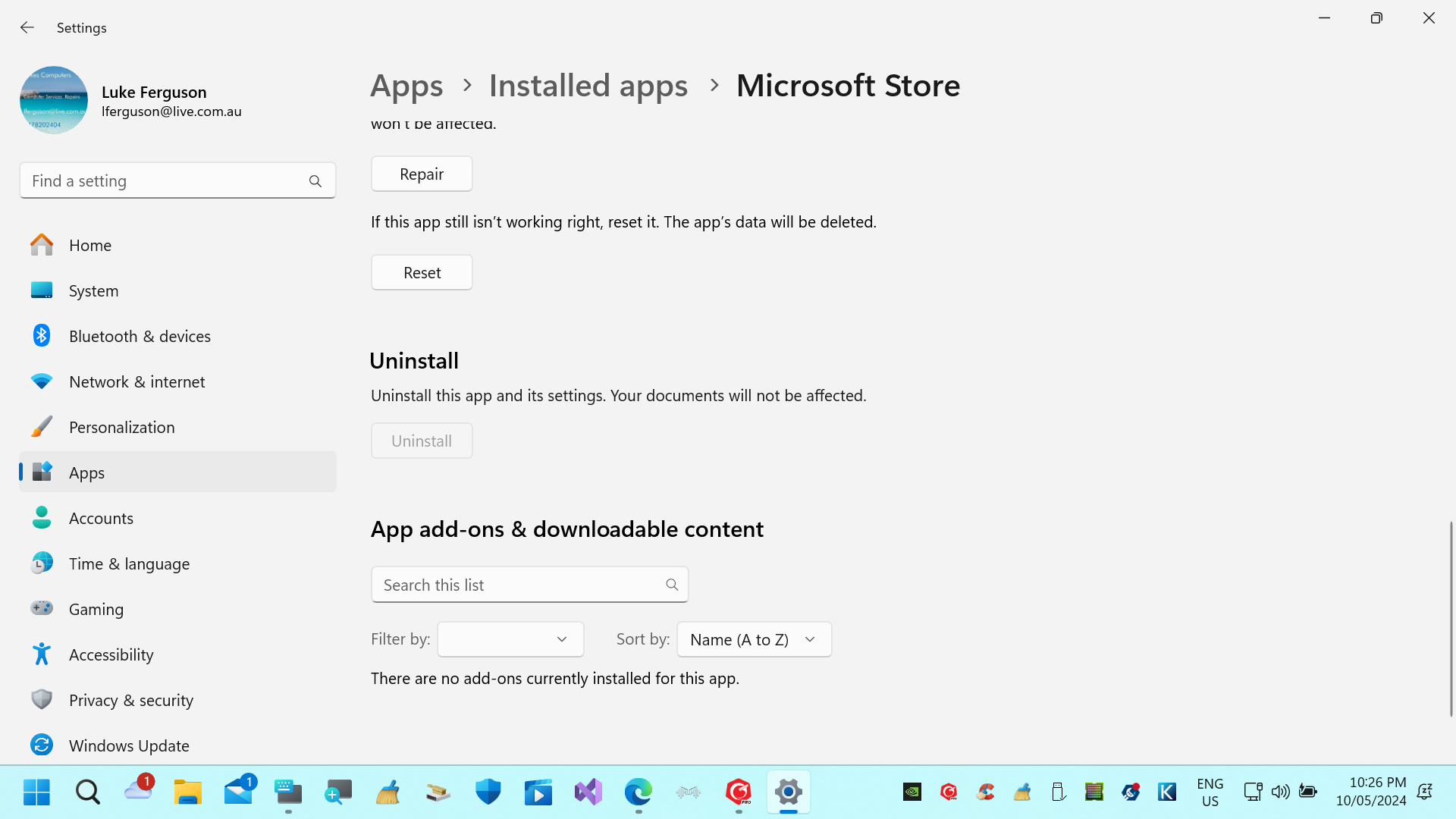The image size is (1456, 819).
Task: Click the Apps breadcrumb link
Action: pos(406,86)
